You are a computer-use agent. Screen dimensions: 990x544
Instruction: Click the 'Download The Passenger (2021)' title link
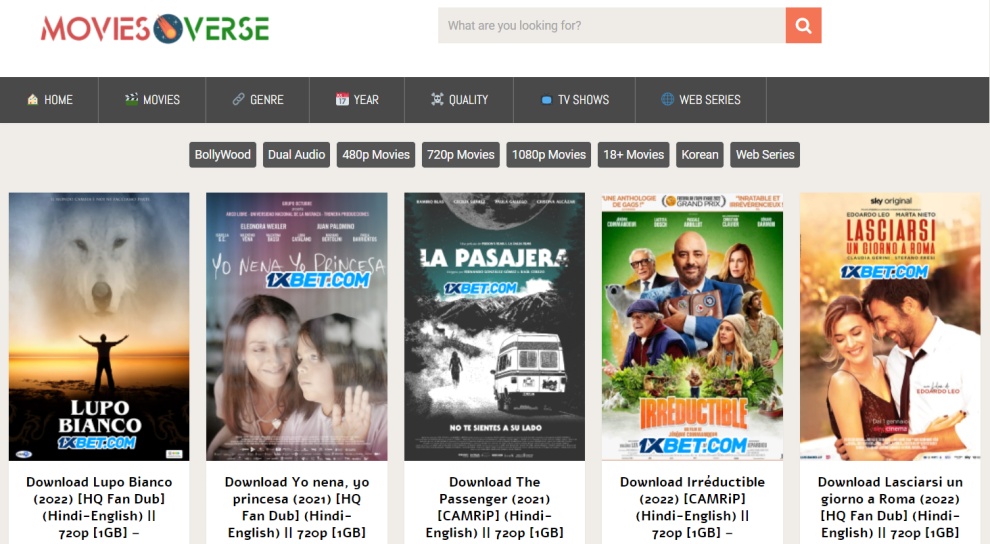pyautogui.click(x=494, y=507)
